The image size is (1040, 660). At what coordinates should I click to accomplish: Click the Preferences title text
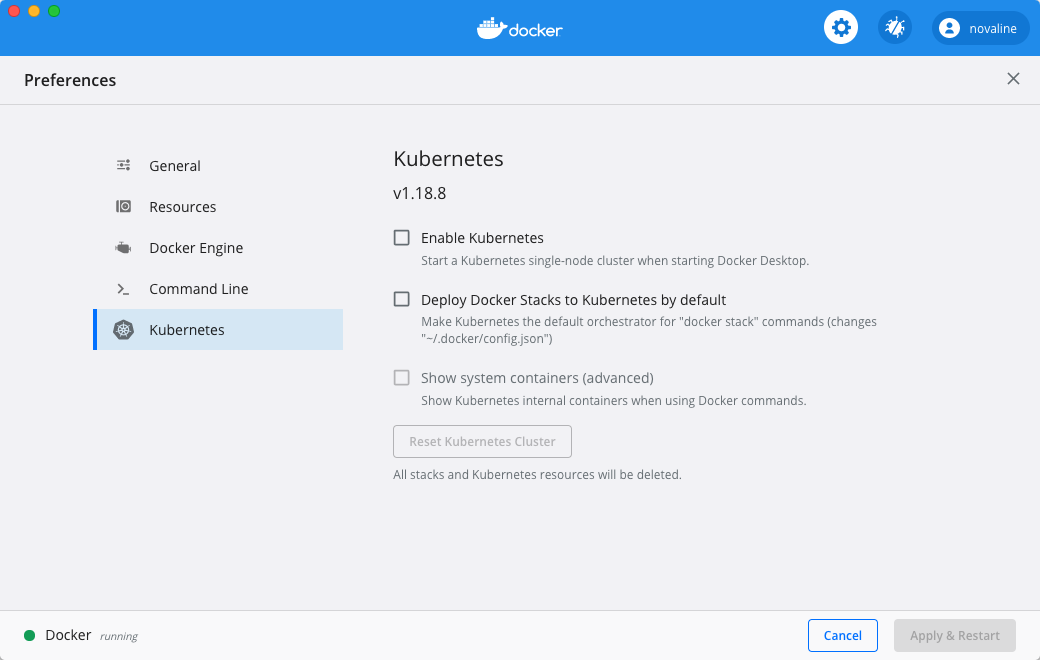[x=70, y=80]
